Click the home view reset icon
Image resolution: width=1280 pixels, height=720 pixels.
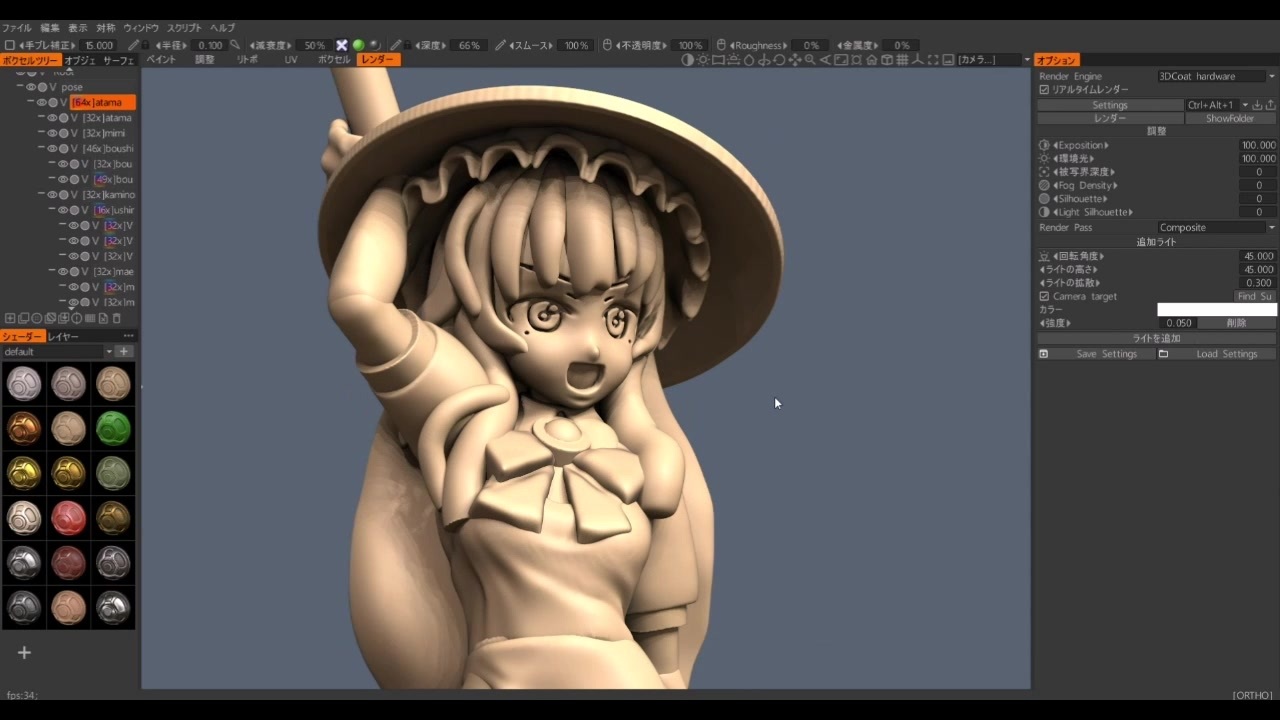pos(871,60)
